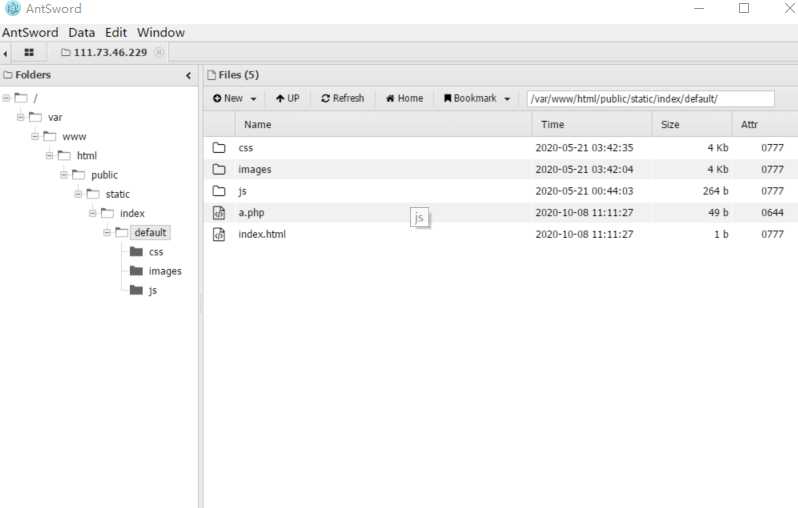This screenshot has height=508, width=798.
Task: Collapse the www tree node
Action: pyautogui.click(x=35, y=136)
